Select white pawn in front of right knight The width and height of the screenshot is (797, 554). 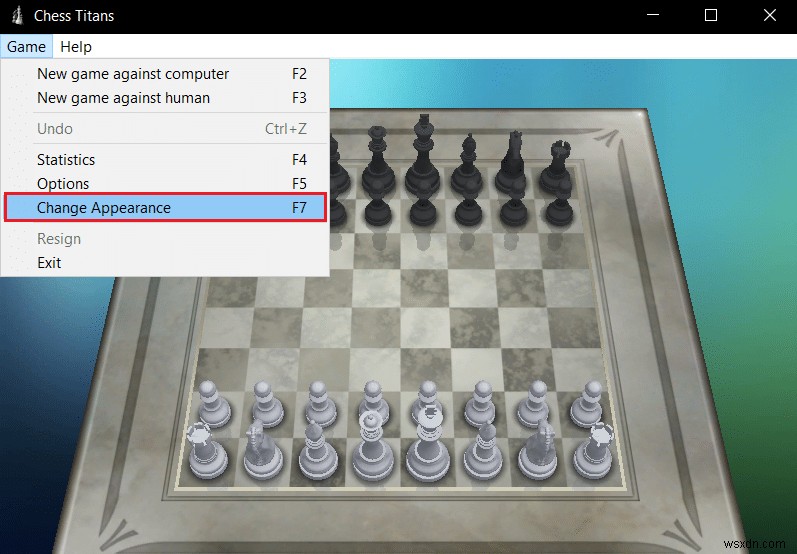535,405
